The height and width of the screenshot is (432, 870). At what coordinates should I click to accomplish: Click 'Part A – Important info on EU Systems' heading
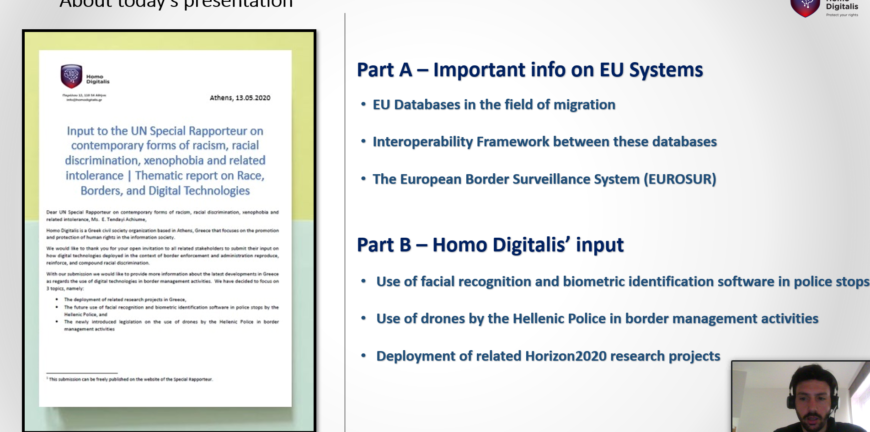[529, 70]
